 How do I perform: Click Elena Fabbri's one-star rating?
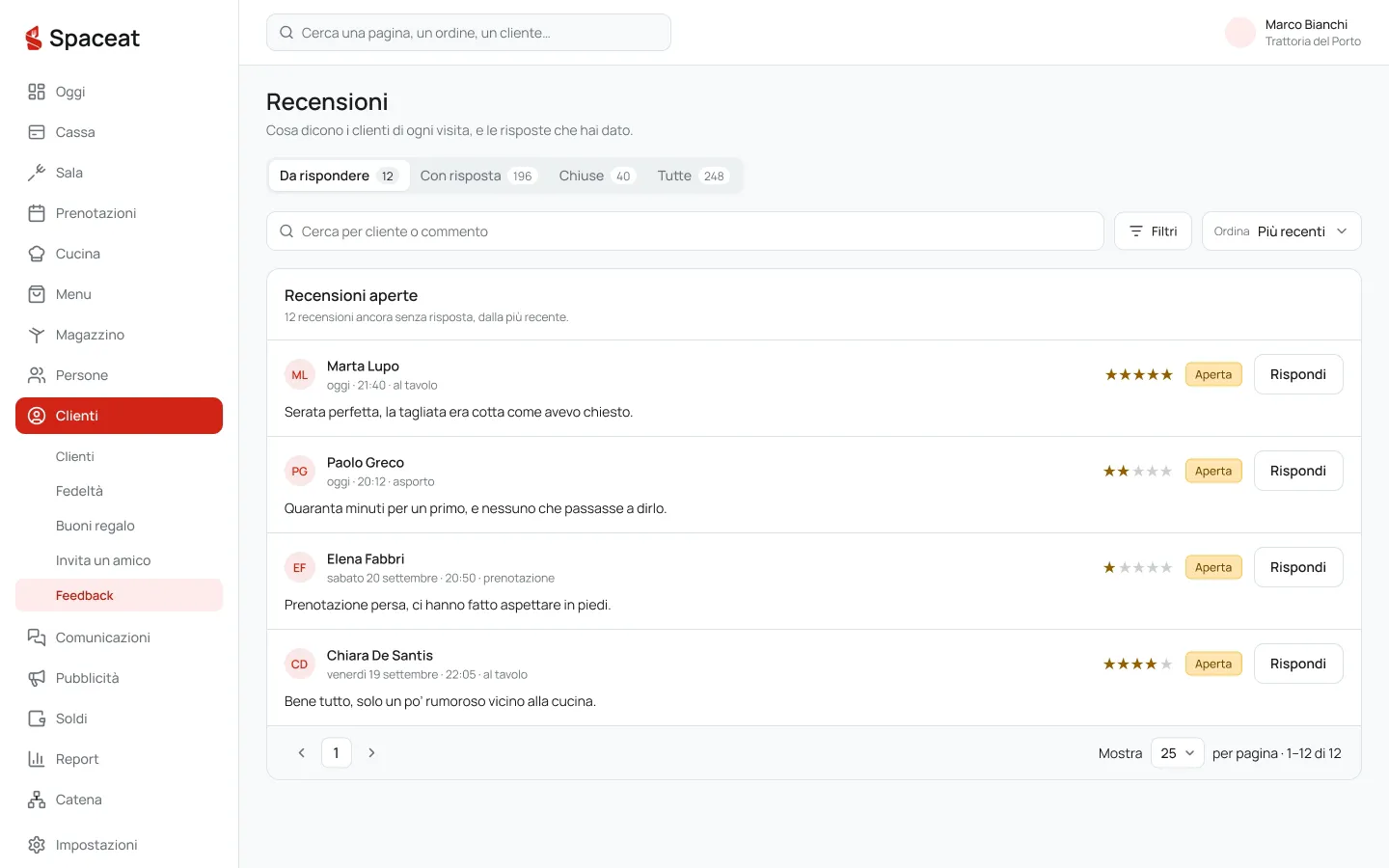coord(1138,568)
